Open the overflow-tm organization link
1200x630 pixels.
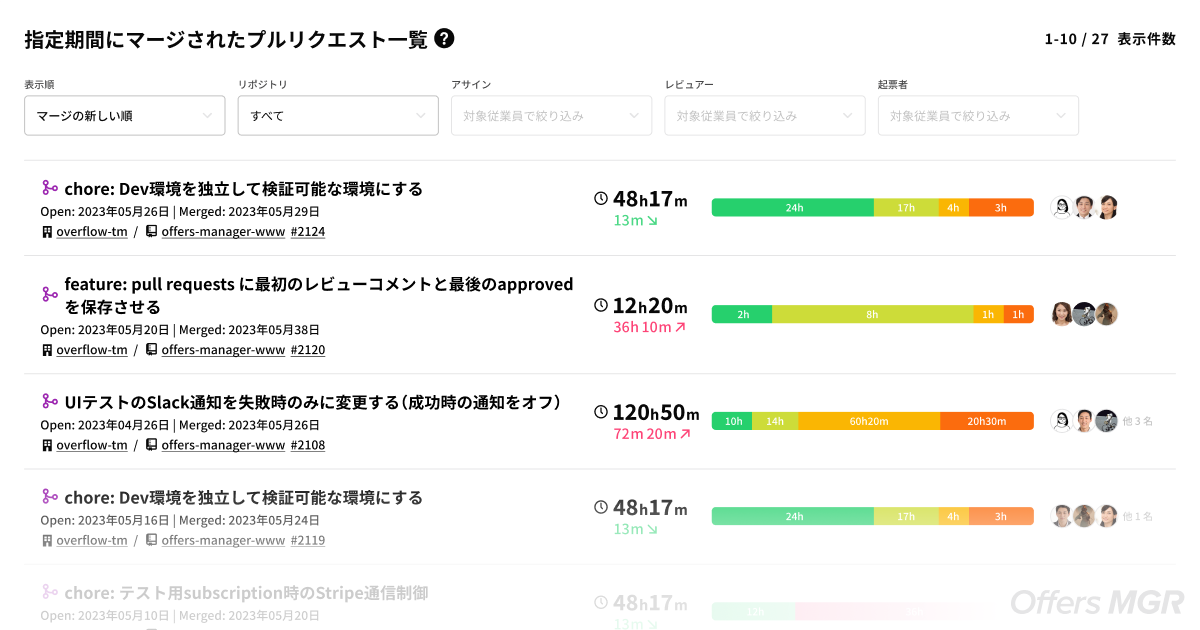click(x=92, y=231)
